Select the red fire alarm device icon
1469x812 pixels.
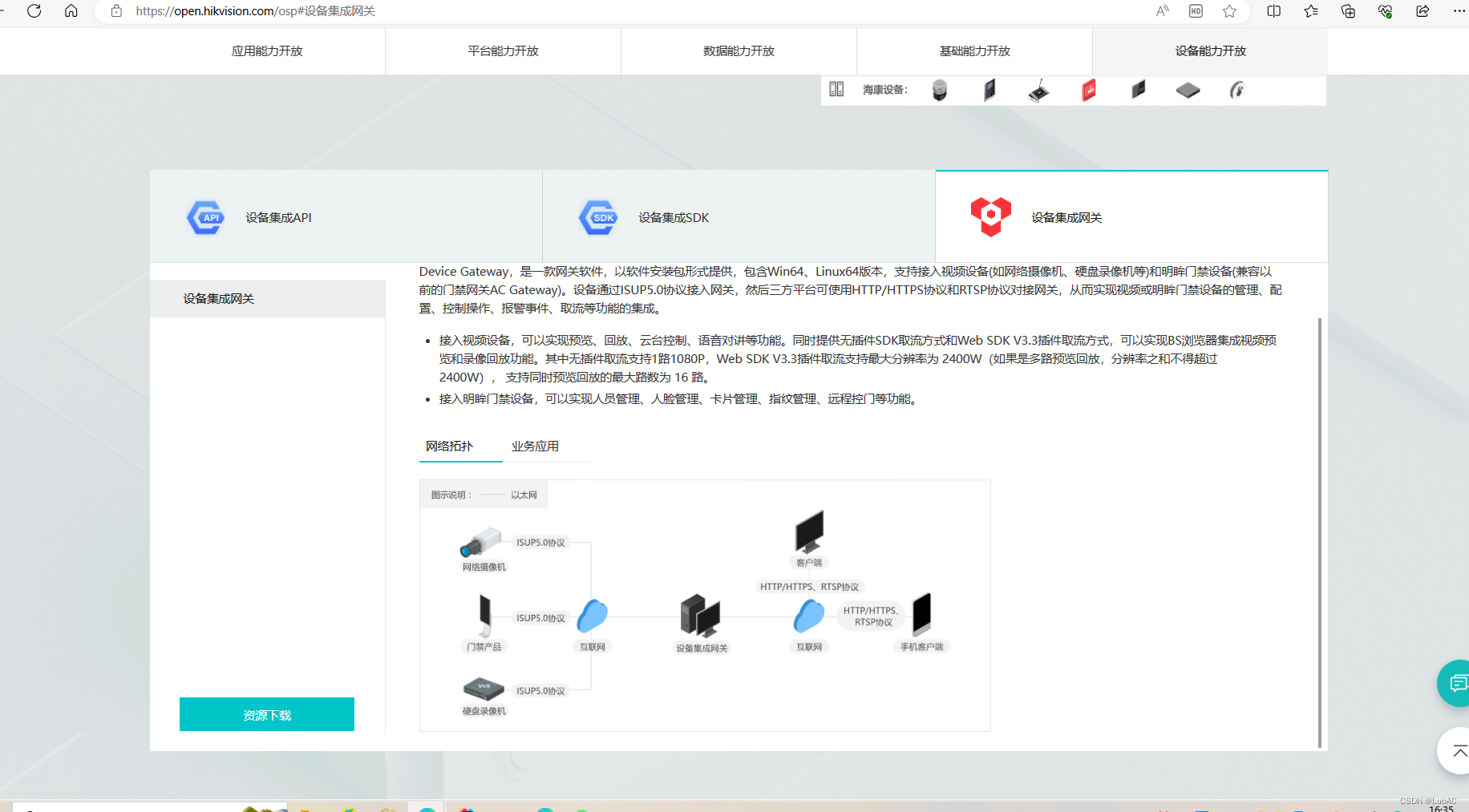tap(1089, 90)
